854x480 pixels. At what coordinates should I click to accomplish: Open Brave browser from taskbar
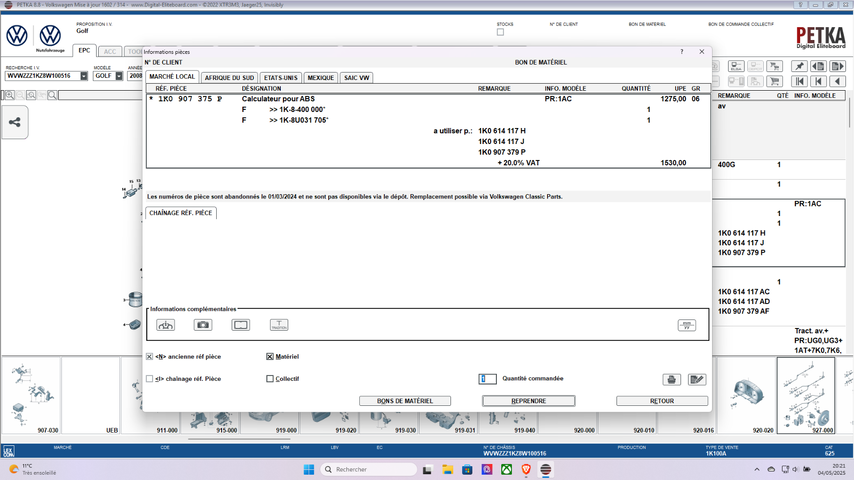(x=526, y=469)
